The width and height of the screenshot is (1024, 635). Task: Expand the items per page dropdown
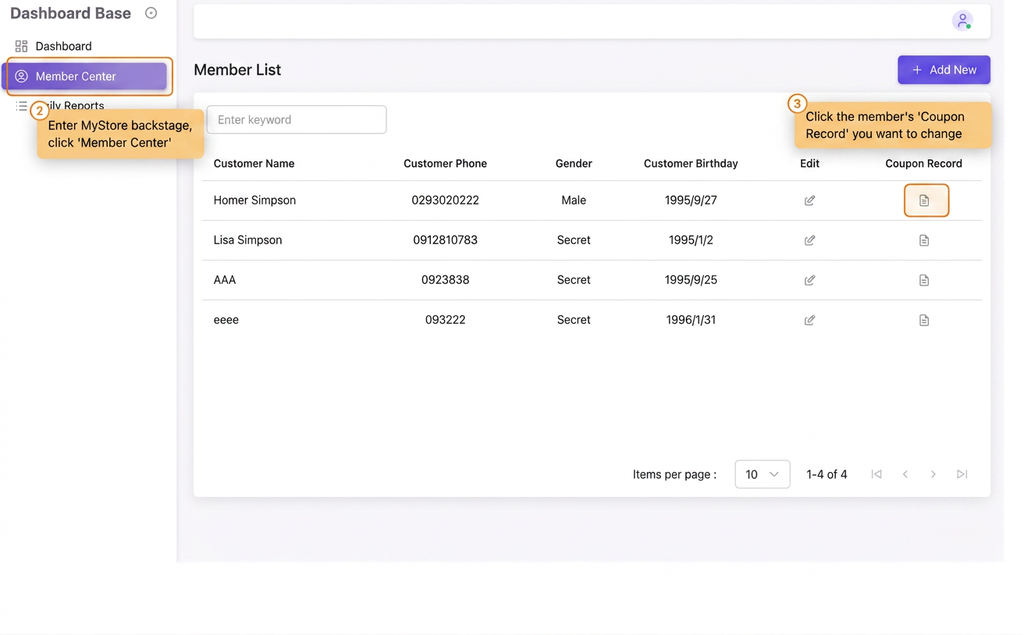coord(762,474)
